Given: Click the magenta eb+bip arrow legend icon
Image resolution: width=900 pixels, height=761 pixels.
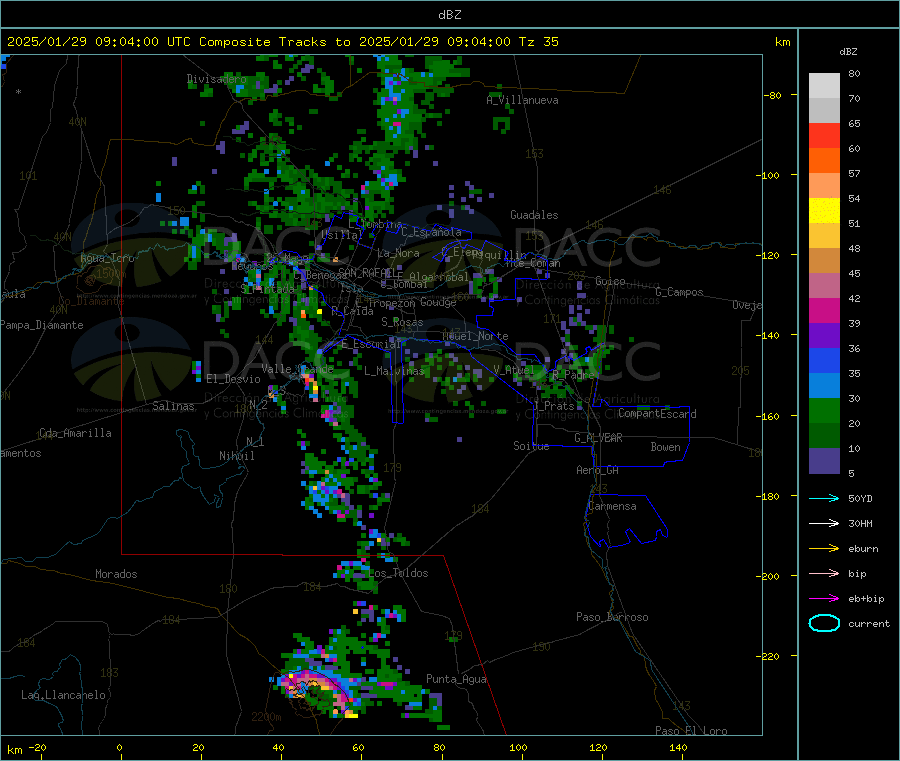Looking at the screenshot, I should [x=824, y=599].
